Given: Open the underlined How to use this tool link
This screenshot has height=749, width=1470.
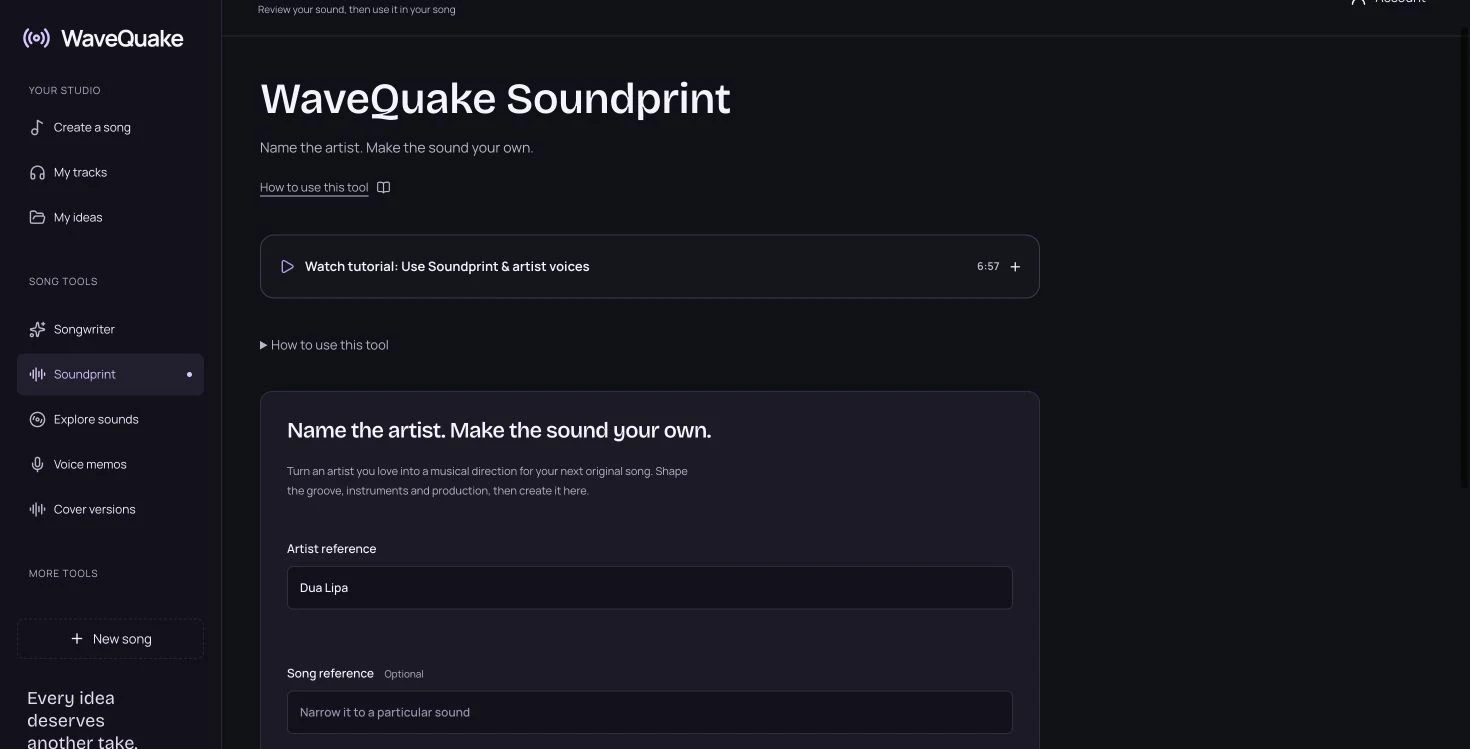Looking at the screenshot, I should (x=314, y=188).
